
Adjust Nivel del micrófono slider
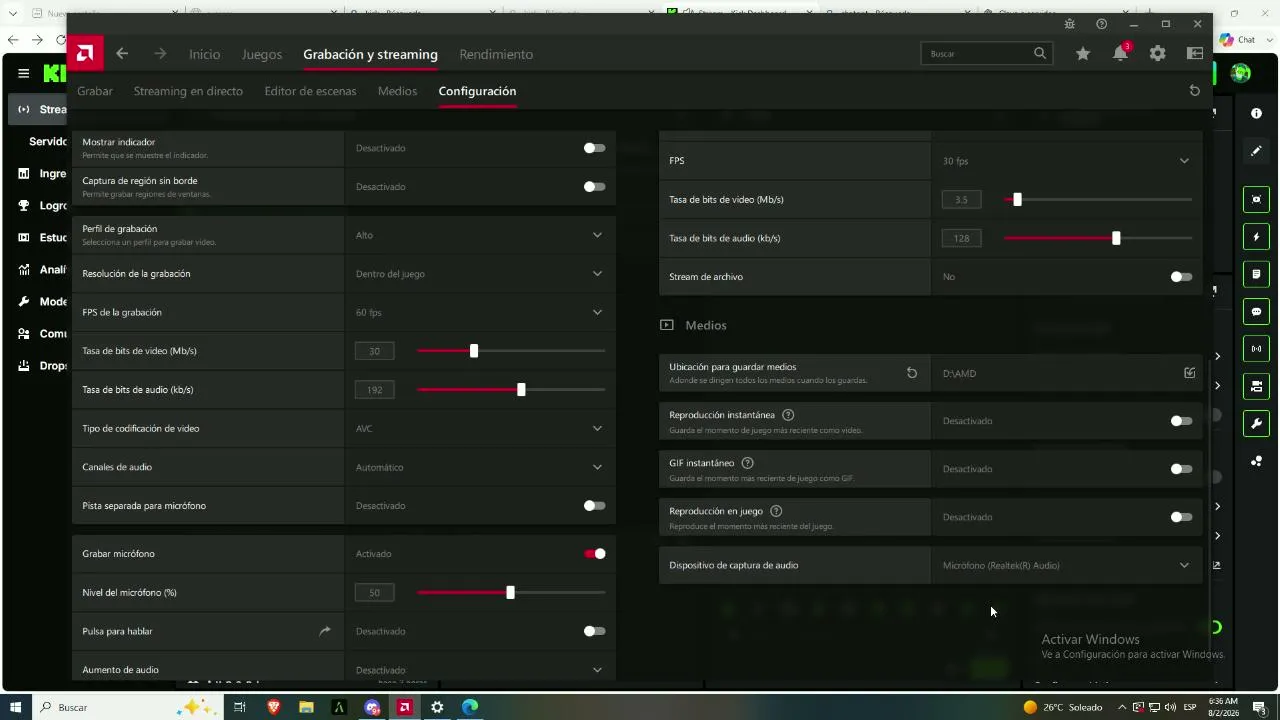510,592
